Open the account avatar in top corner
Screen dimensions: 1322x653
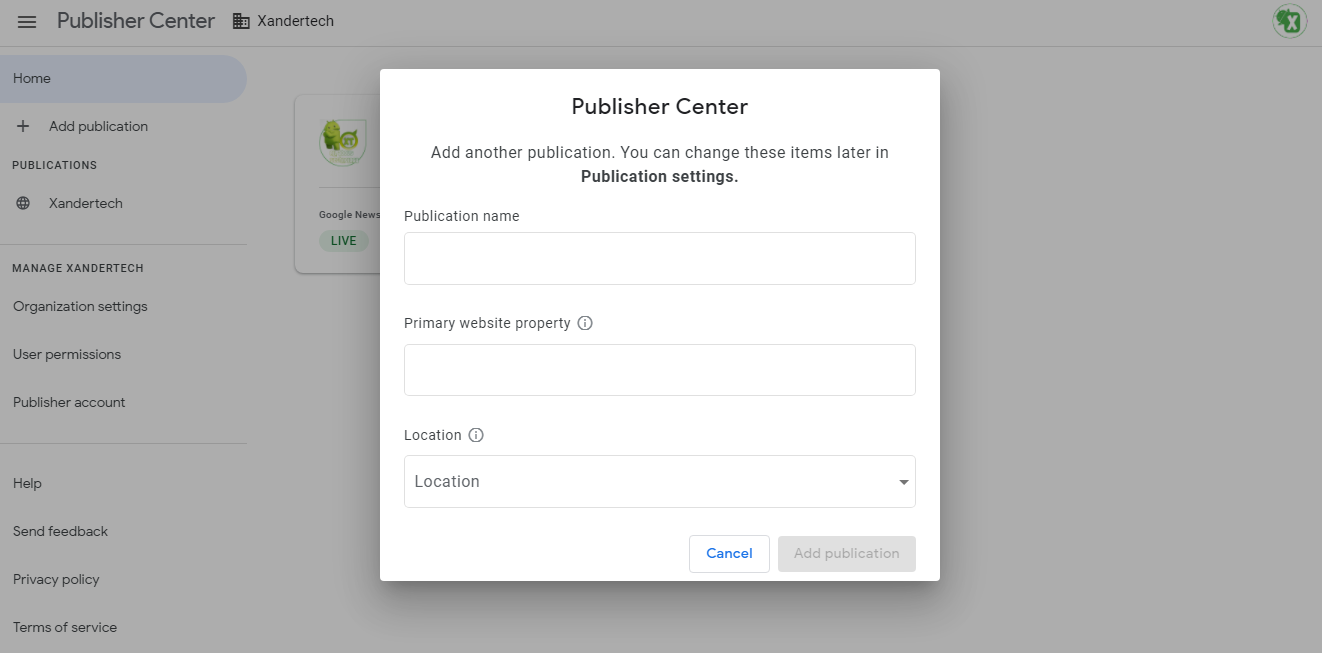[x=1290, y=21]
